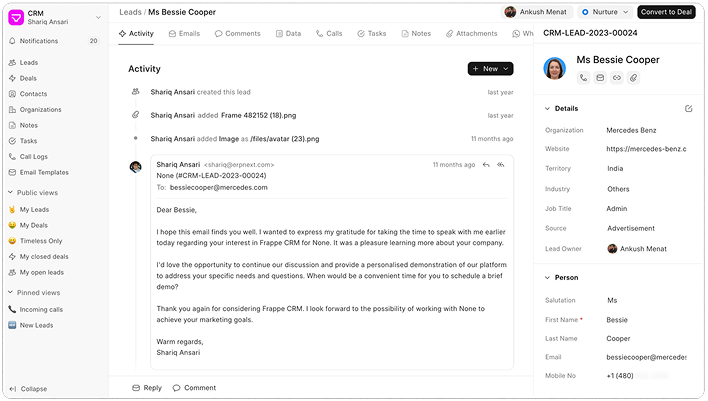Switch to the Comments tab

238,34
